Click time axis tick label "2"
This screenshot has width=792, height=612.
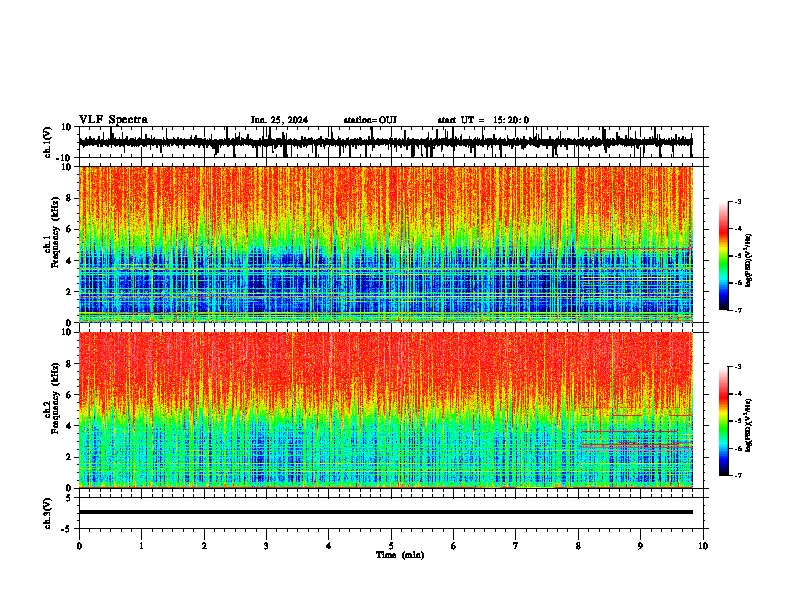(204, 546)
